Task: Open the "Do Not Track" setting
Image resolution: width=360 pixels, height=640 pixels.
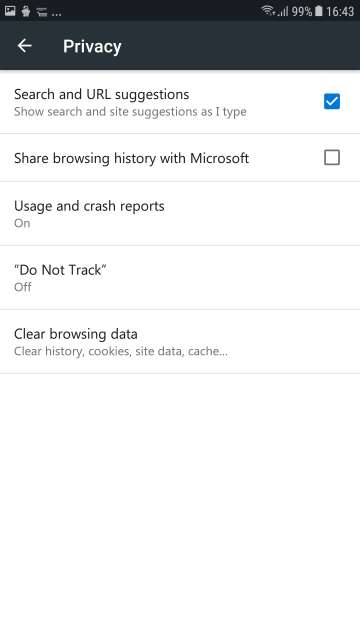Action: pos(180,278)
